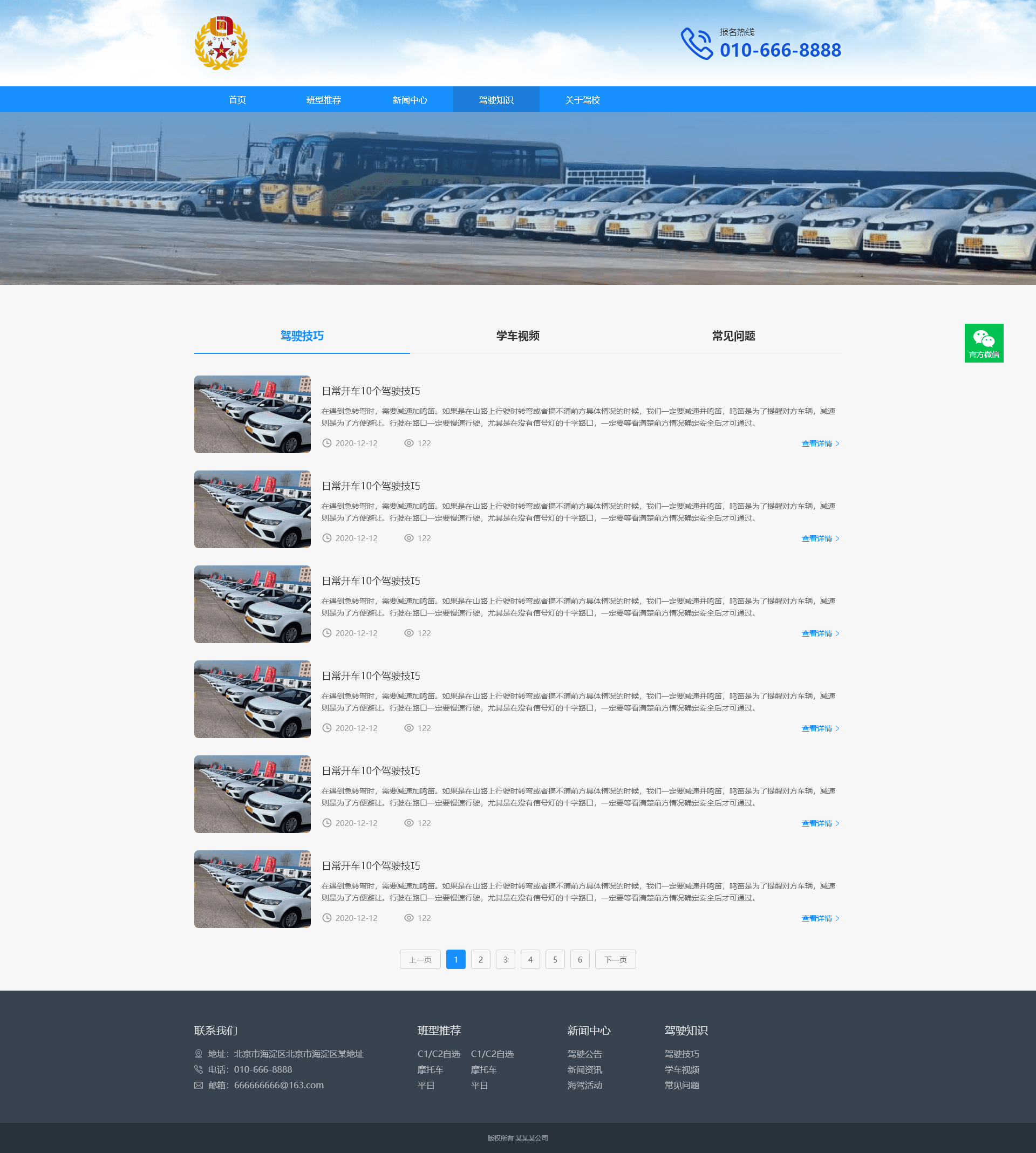This screenshot has height=1153, width=1036.
Task: Click the address location pin icon in footer
Action: [x=199, y=1054]
